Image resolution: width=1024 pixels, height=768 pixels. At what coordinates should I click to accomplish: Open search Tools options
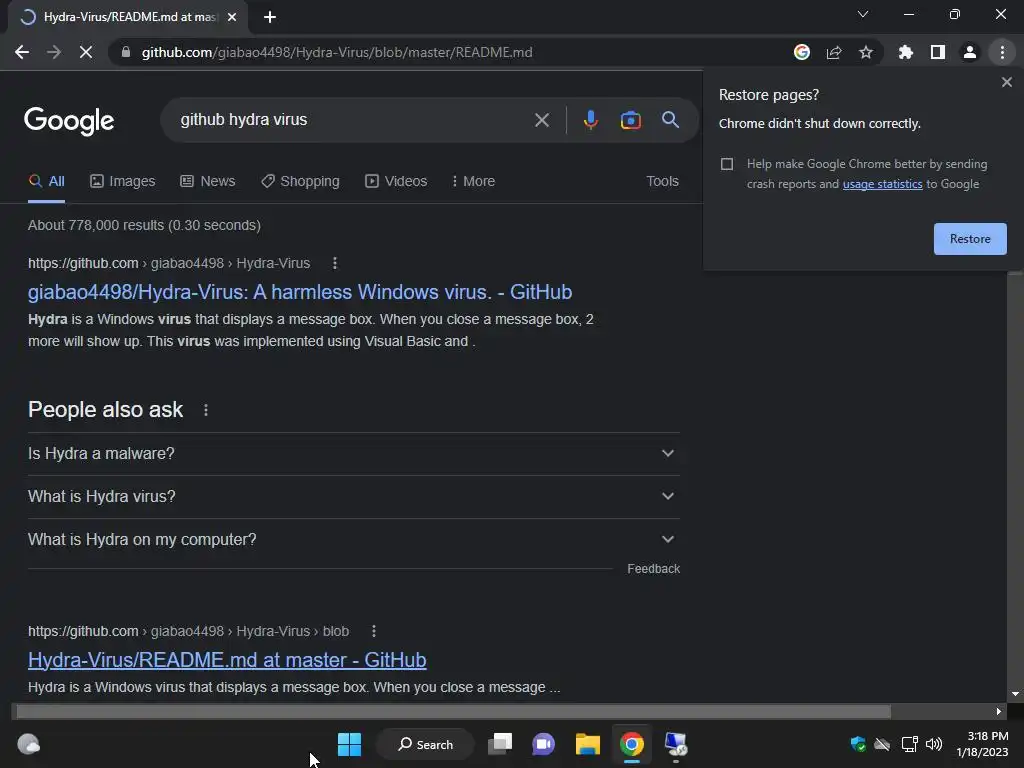tap(662, 182)
